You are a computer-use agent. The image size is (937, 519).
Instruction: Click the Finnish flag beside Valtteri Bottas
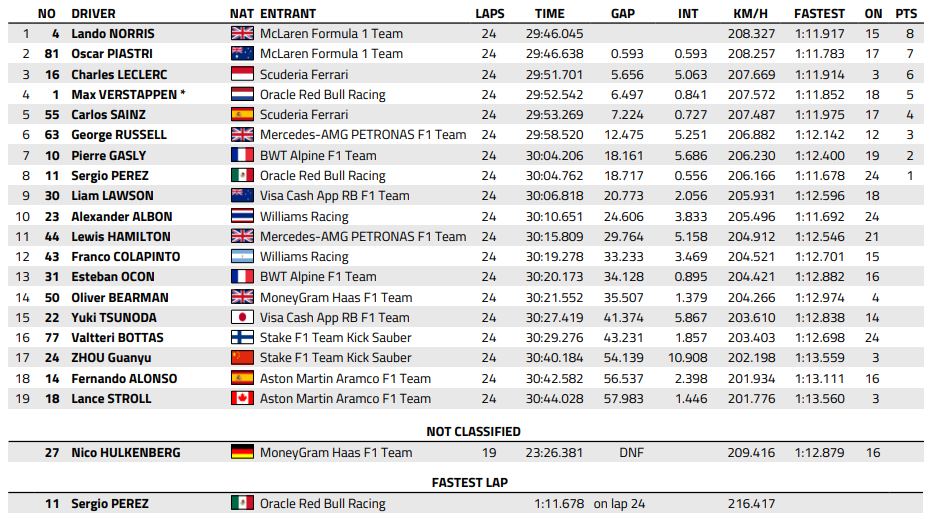point(242,338)
